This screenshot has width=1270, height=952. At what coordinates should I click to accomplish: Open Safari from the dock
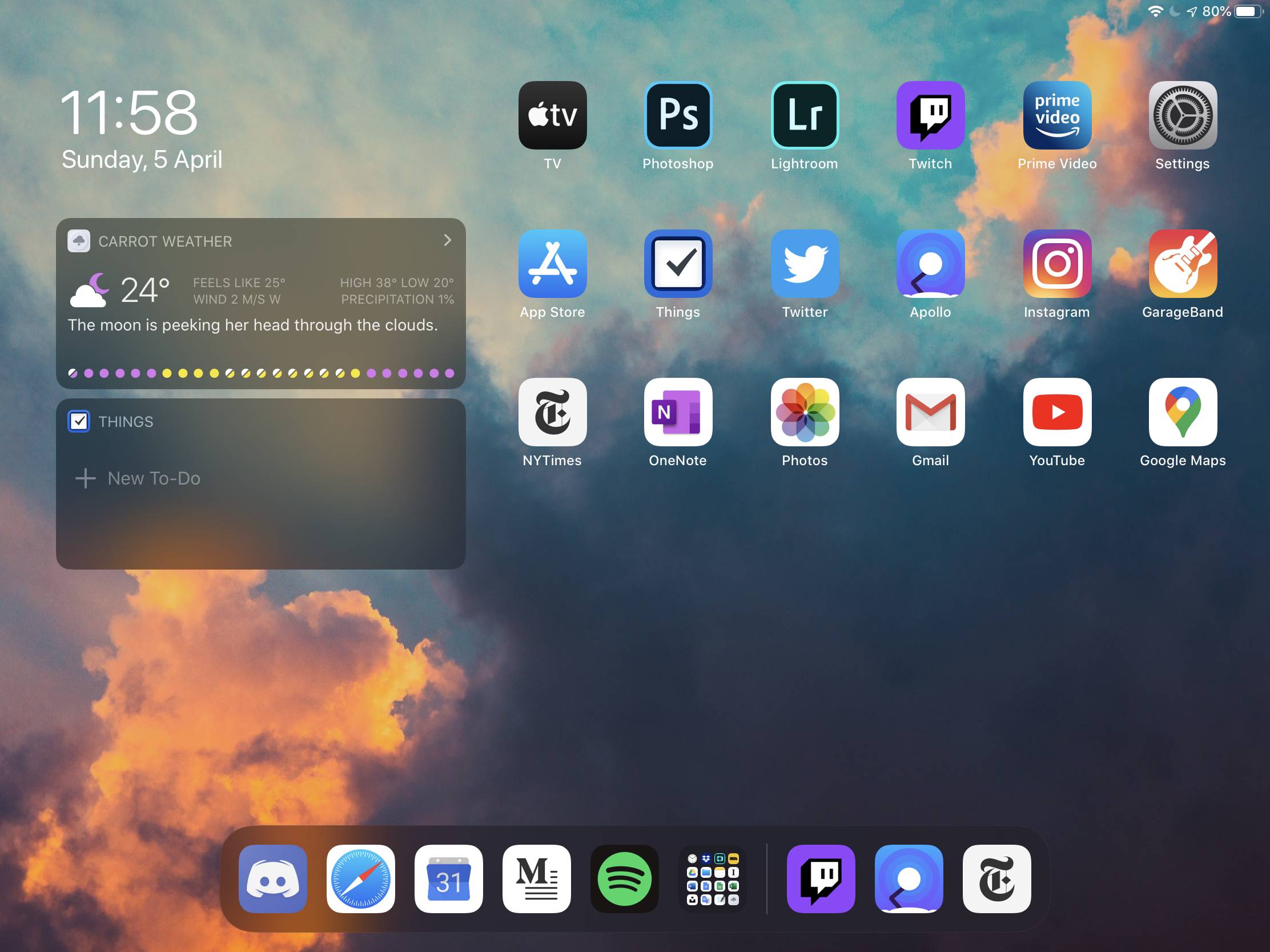click(x=360, y=878)
